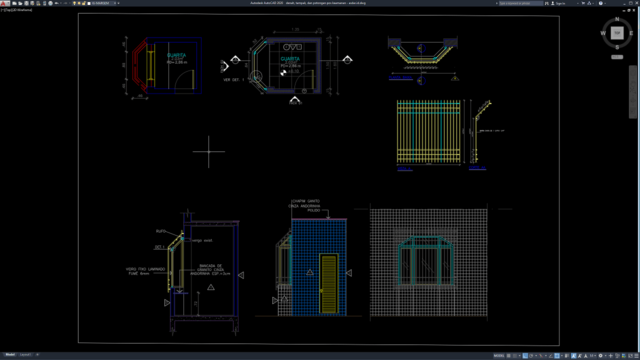
Task: Expand polar tracking angle dropdown arrow
Action: 536,356
